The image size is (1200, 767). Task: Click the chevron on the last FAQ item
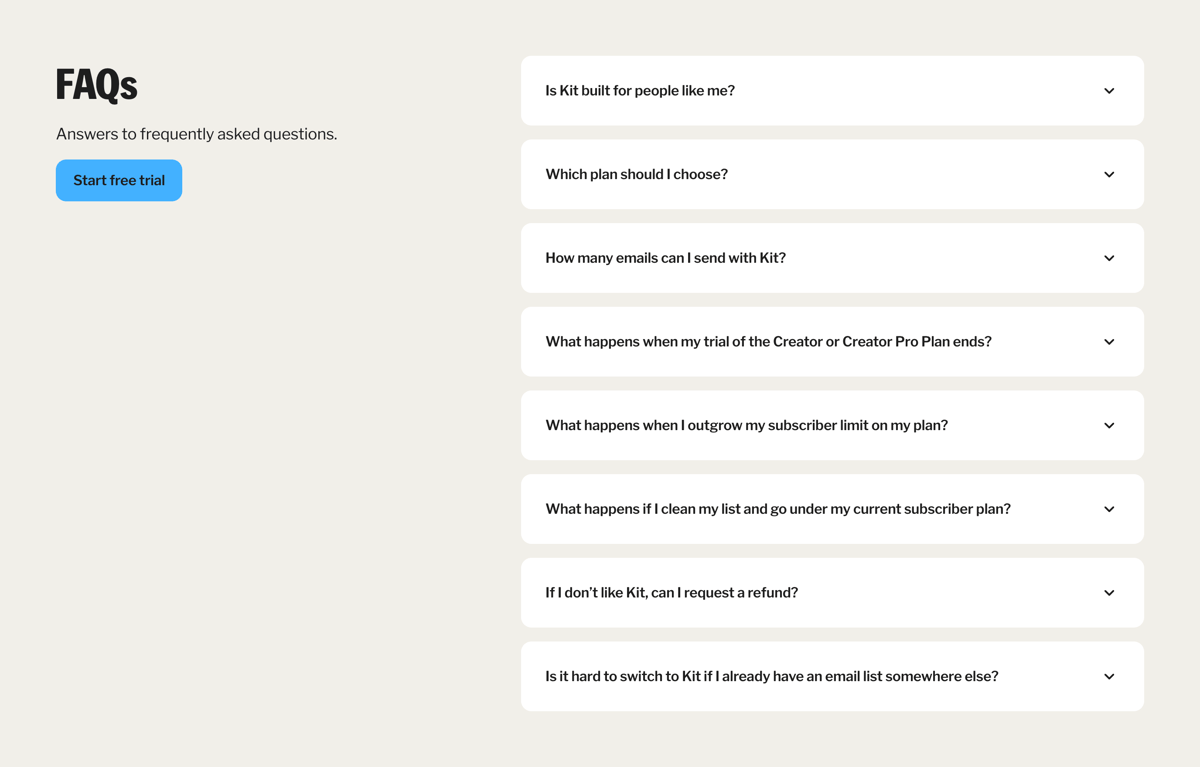click(1109, 676)
